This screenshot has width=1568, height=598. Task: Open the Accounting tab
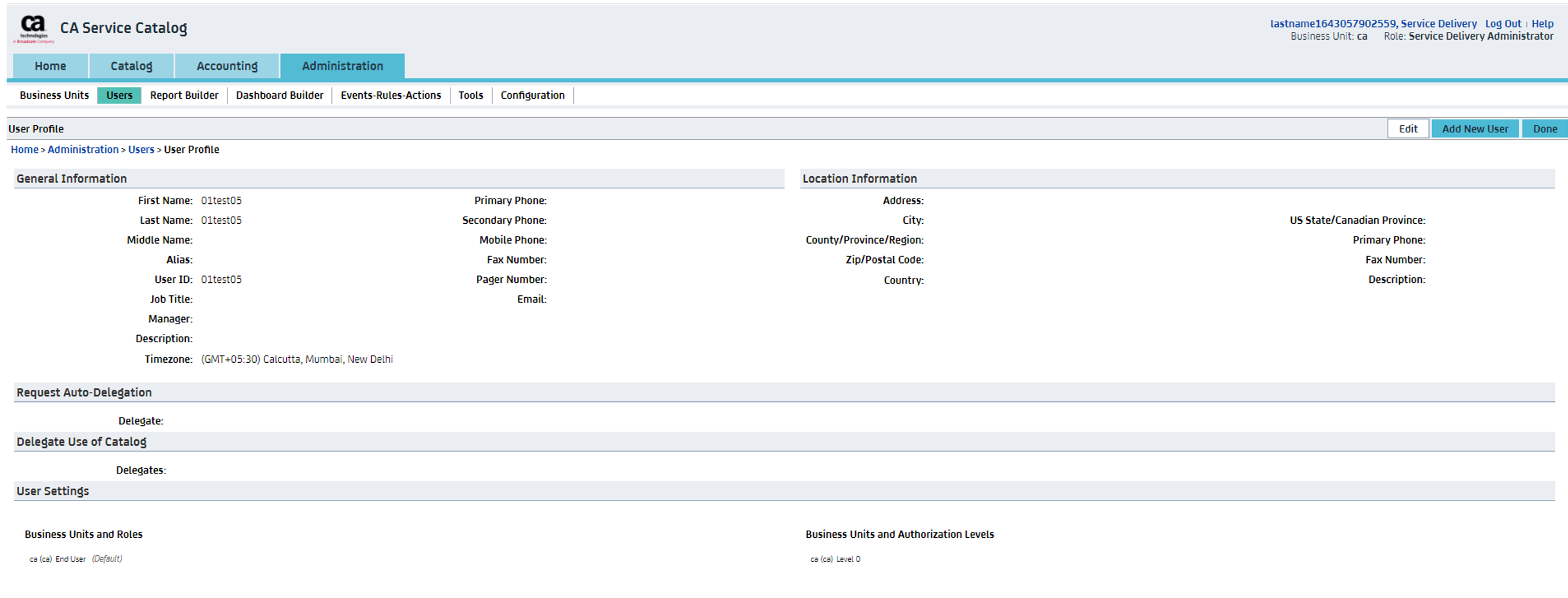[227, 66]
